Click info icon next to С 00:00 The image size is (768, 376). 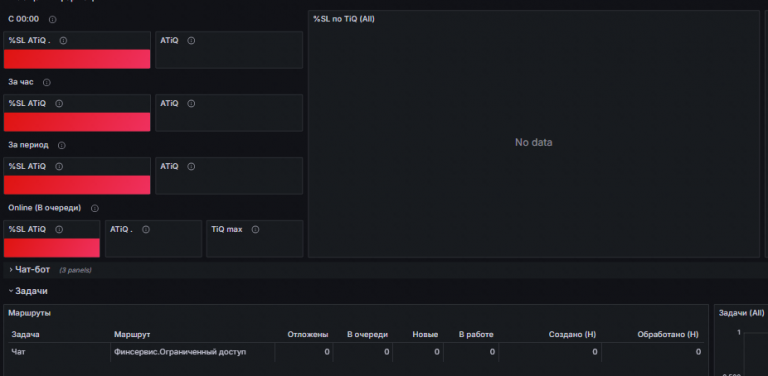click(x=52, y=20)
